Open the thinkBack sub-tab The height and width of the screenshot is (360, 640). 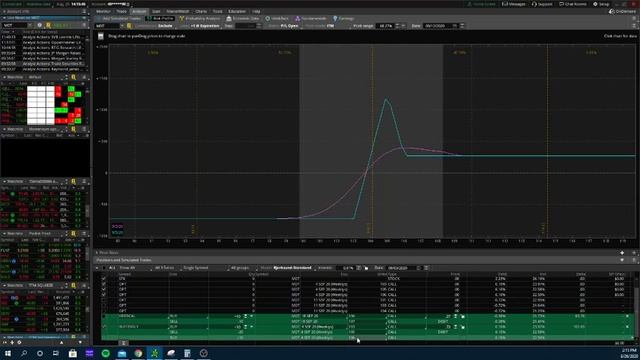277,18
